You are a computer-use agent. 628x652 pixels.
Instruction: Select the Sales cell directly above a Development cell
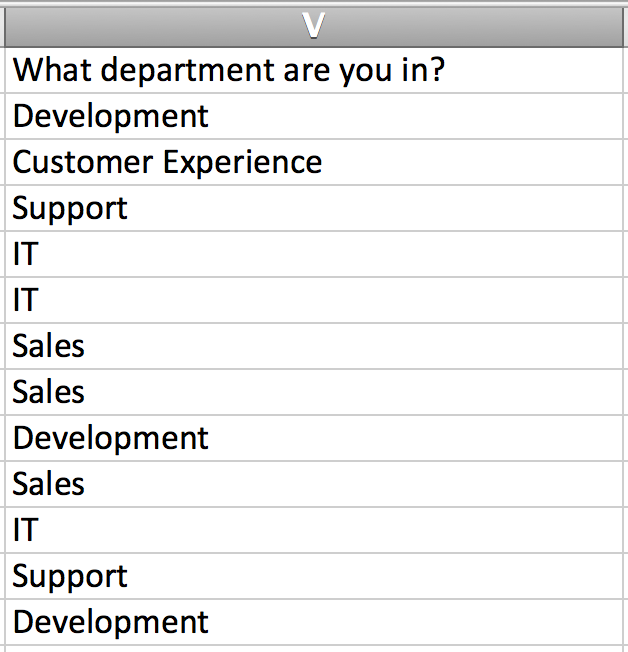tap(49, 393)
